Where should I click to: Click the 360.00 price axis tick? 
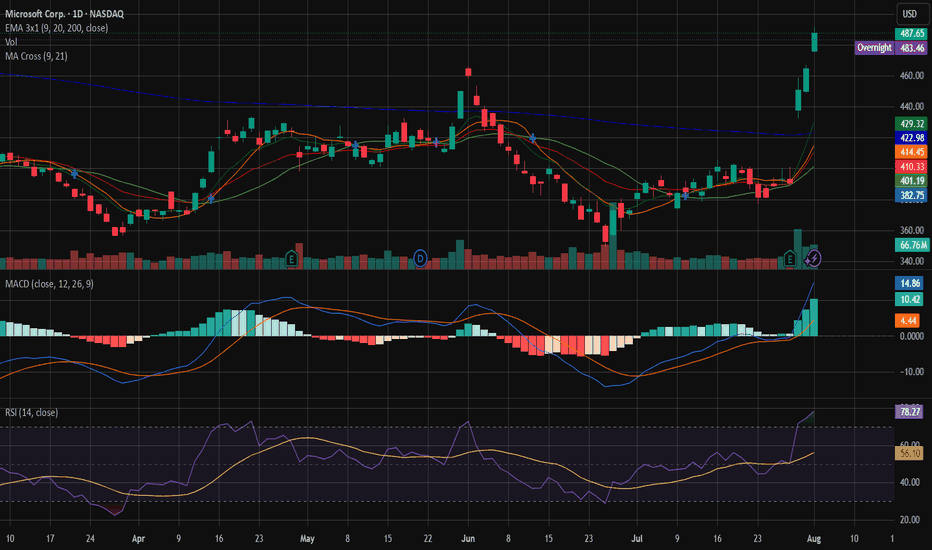912,230
